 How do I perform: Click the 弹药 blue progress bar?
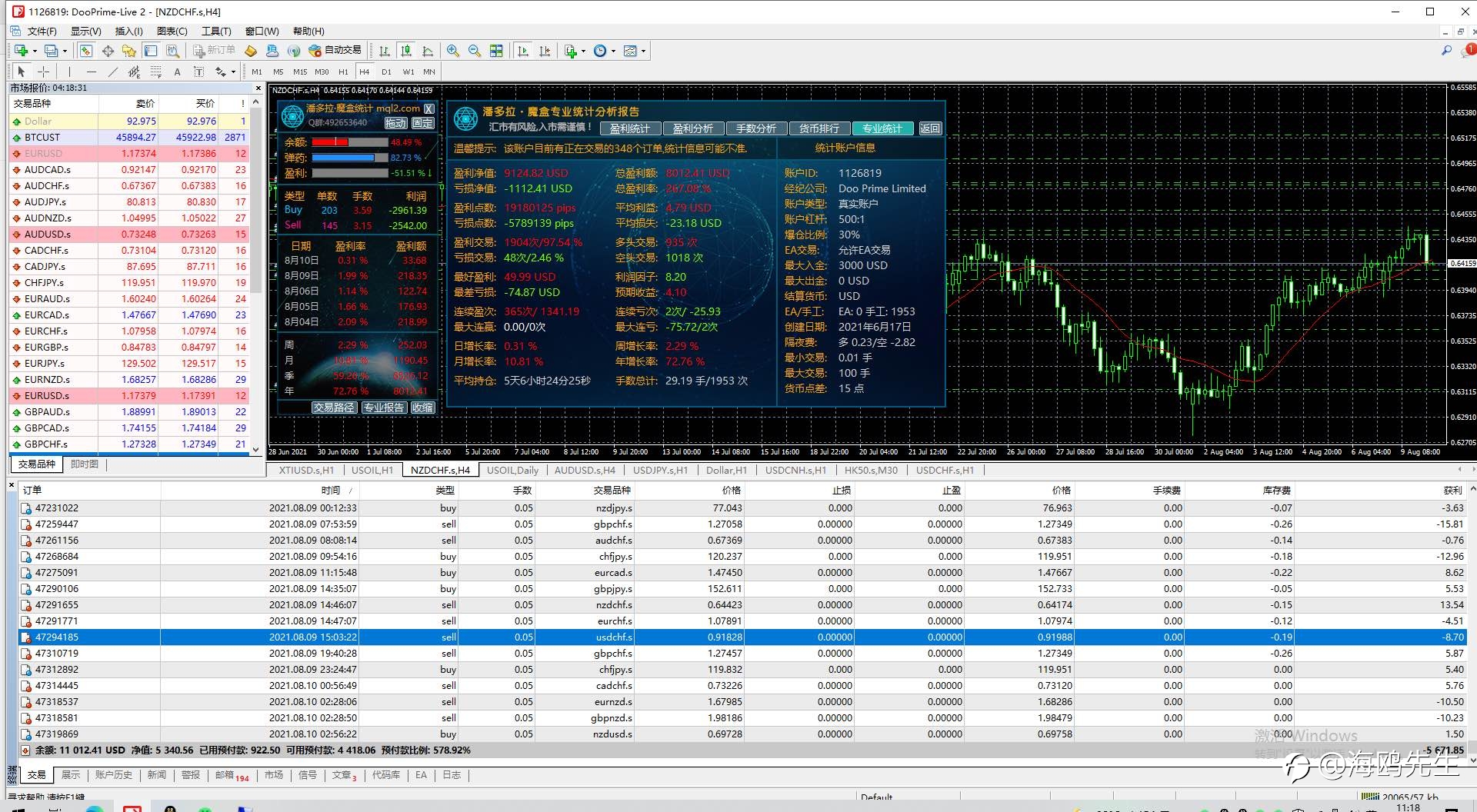coord(349,158)
